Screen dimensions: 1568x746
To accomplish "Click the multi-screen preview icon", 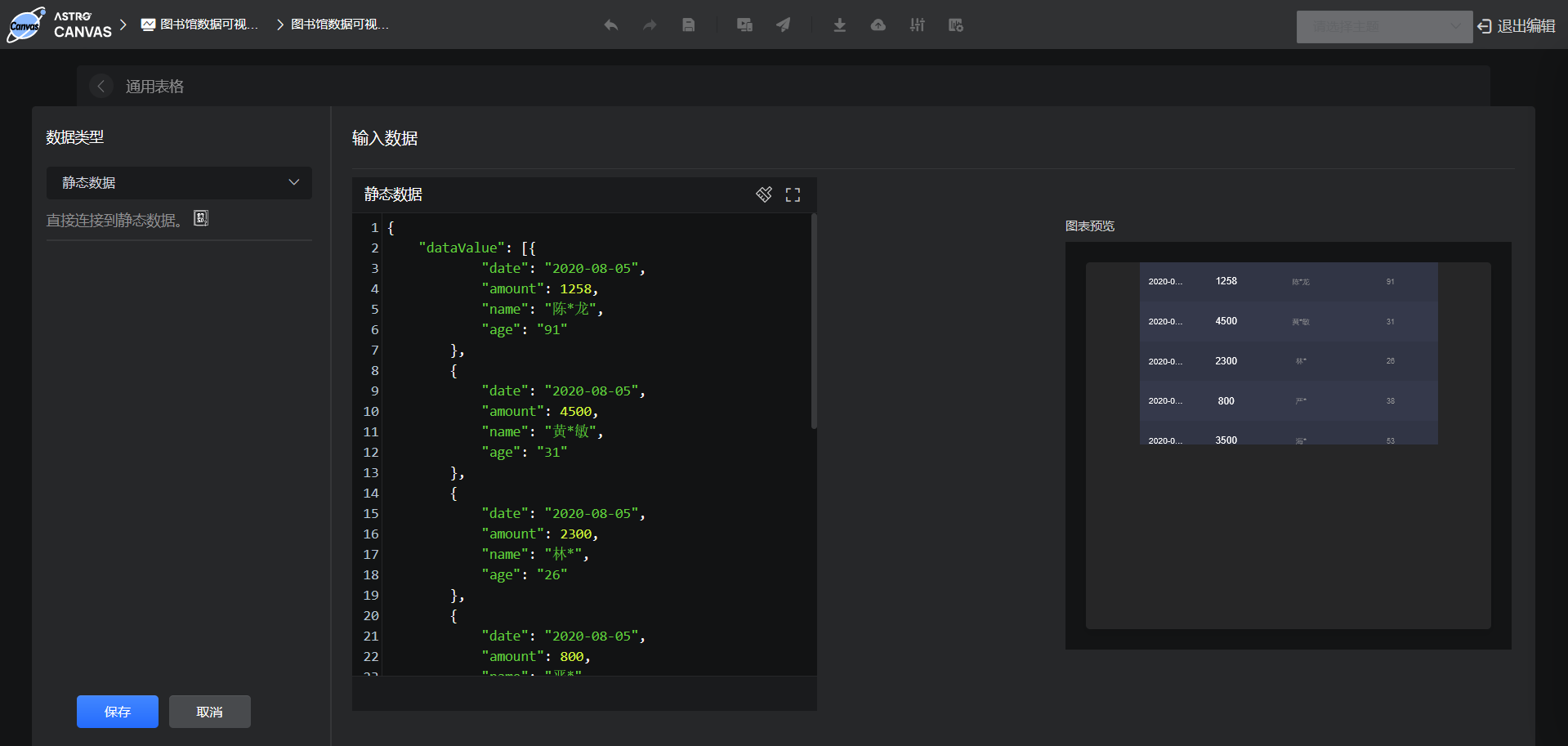I will (744, 25).
